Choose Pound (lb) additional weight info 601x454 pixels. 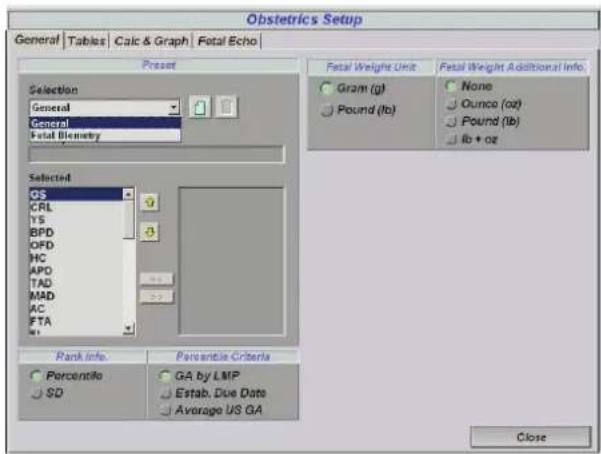[x=452, y=122]
